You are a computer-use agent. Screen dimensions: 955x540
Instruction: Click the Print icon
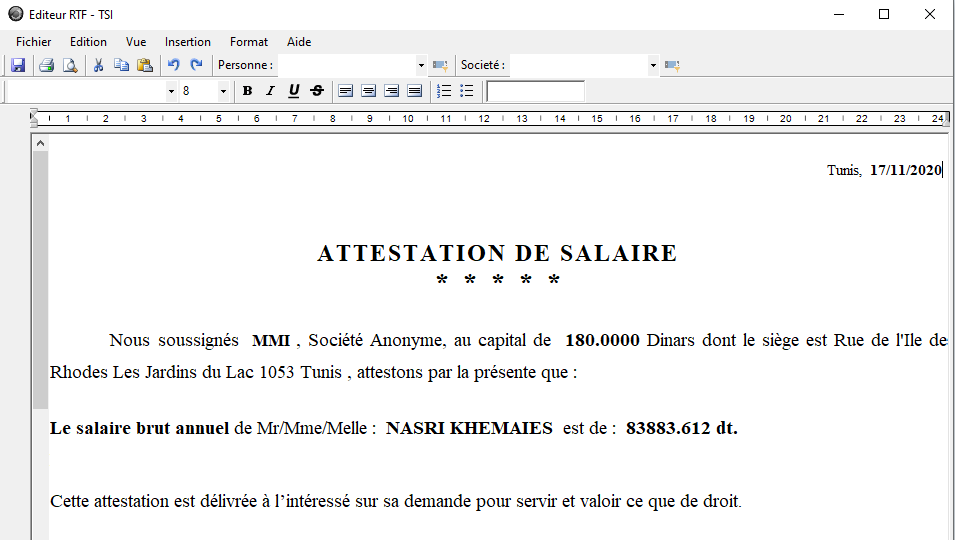point(46,65)
